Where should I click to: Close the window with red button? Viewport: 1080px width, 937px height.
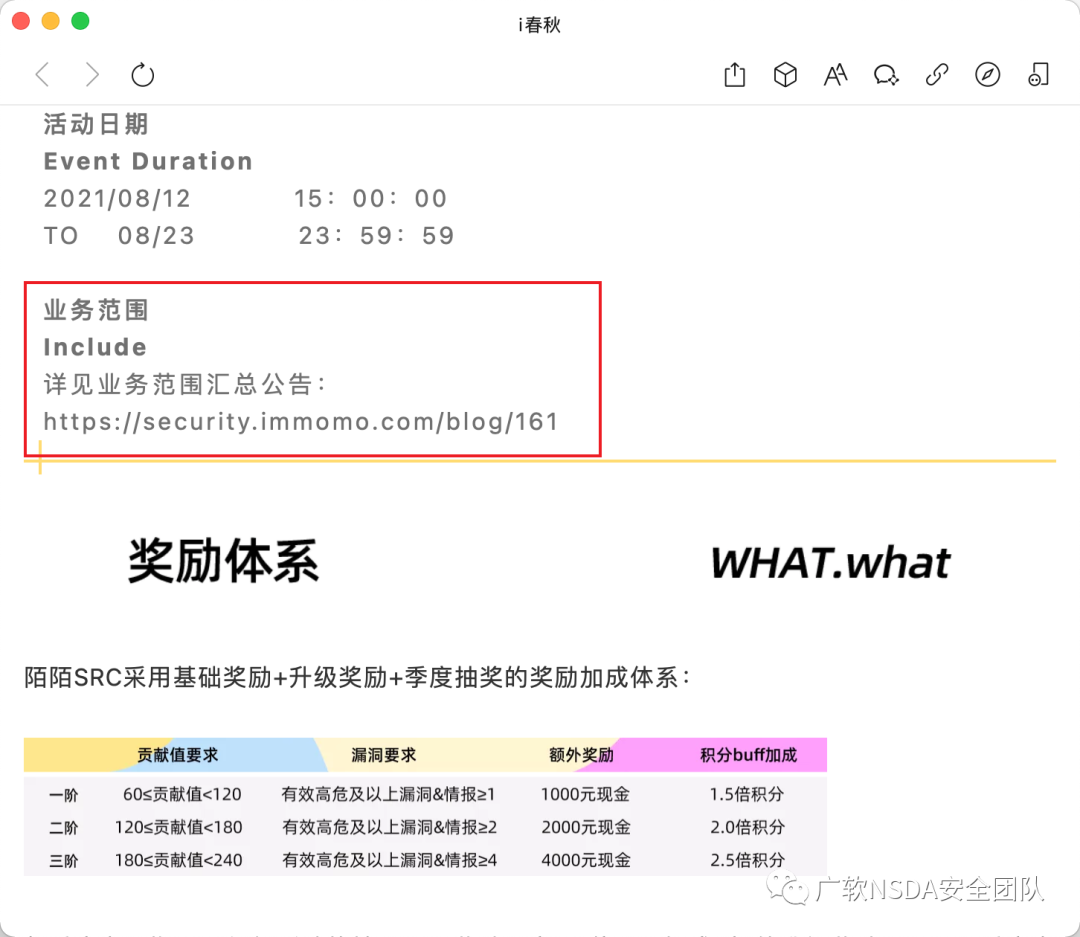[x=21, y=21]
